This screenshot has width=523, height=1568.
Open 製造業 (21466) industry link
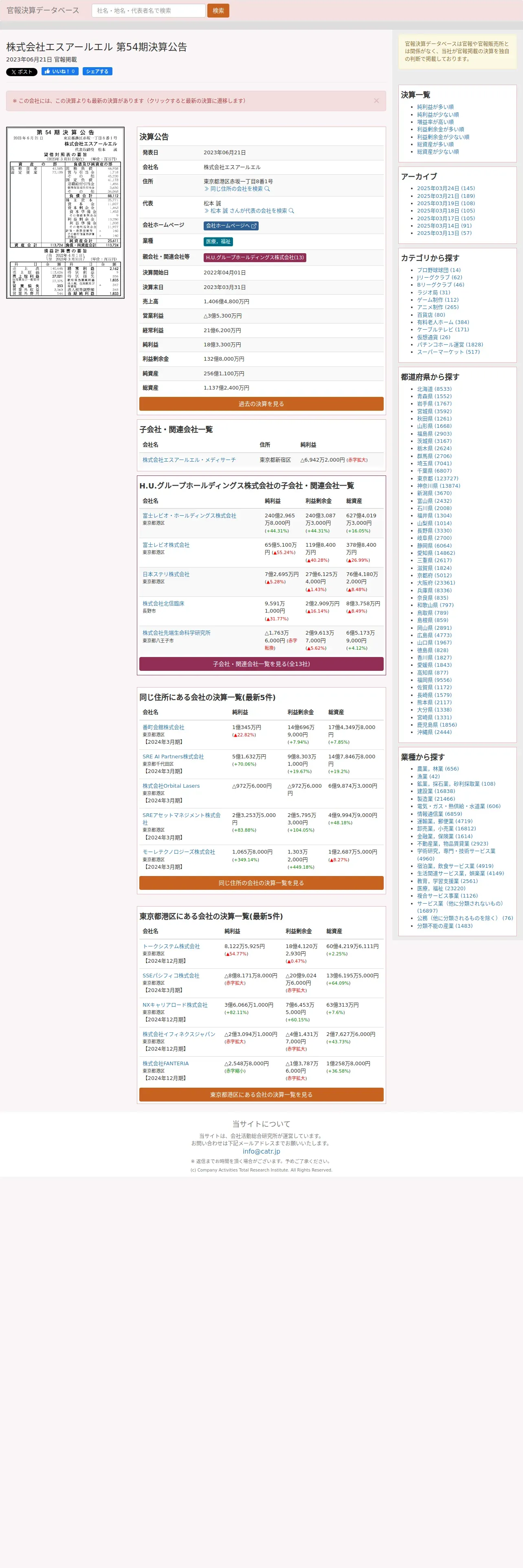tap(436, 799)
